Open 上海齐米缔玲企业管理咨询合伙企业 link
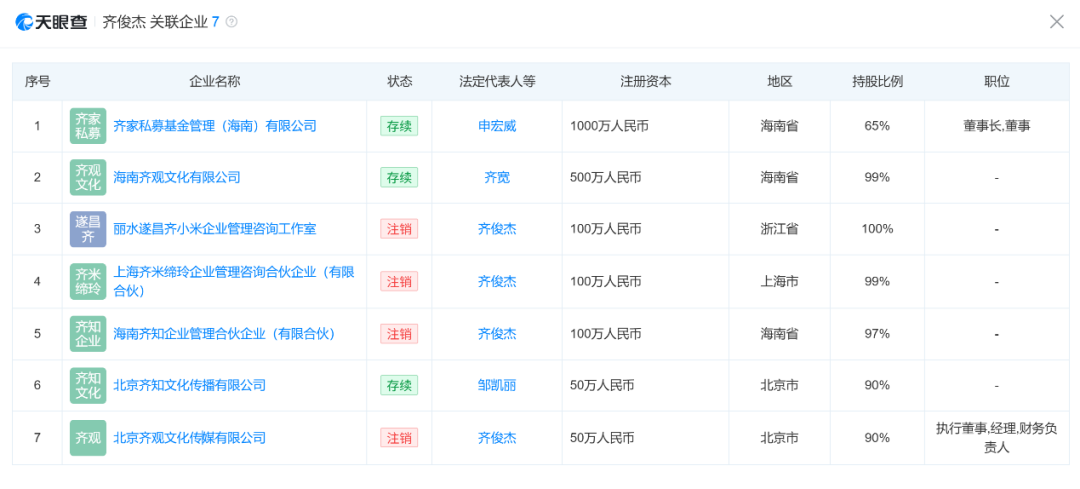 click(x=233, y=282)
